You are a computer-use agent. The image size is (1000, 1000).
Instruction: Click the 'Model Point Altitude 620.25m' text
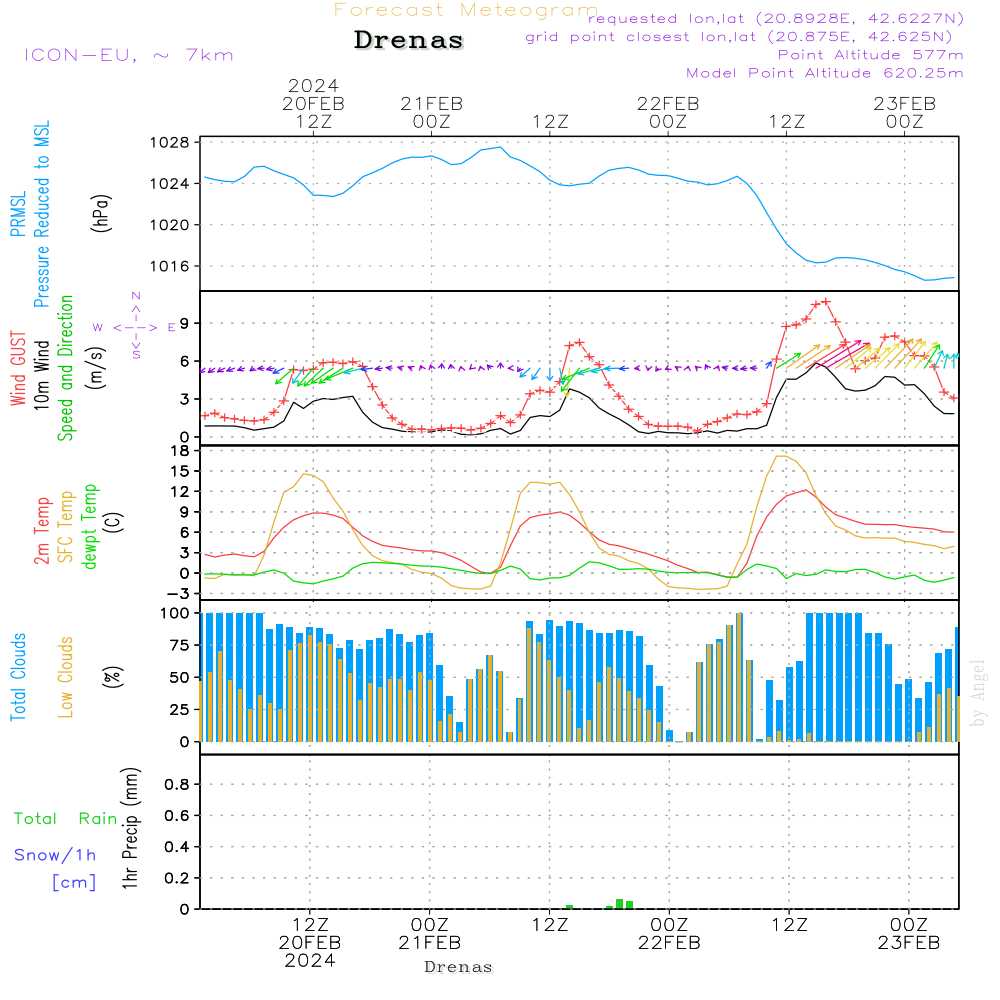tap(825, 73)
